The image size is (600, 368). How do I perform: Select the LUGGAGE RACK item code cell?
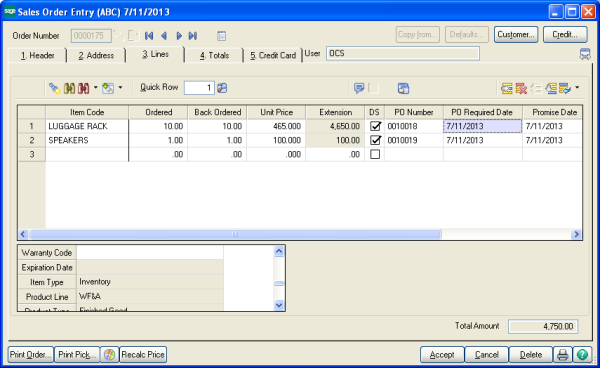tap(87, 126)
